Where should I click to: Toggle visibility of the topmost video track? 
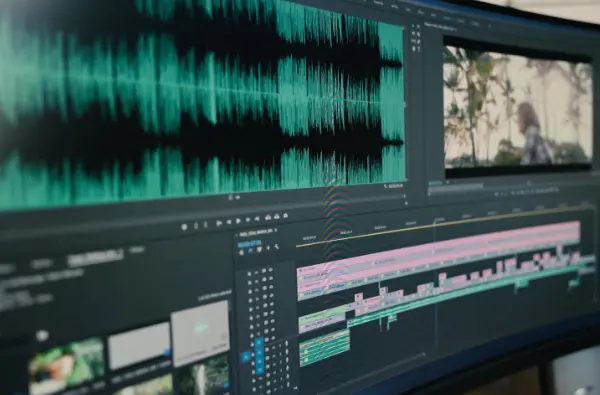(271, 269)
